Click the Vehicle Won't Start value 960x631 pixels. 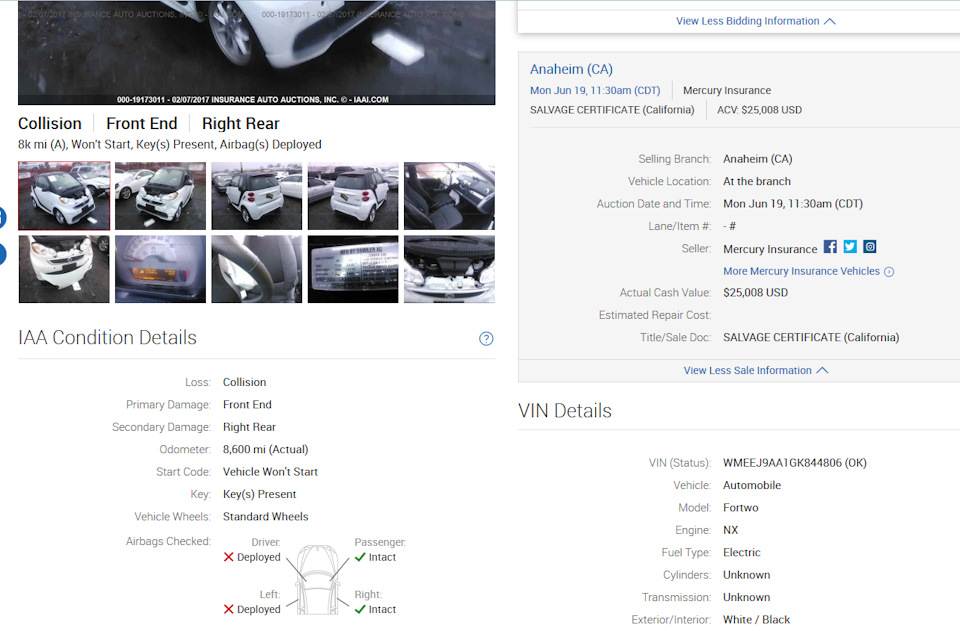click(x=270, y=472)
